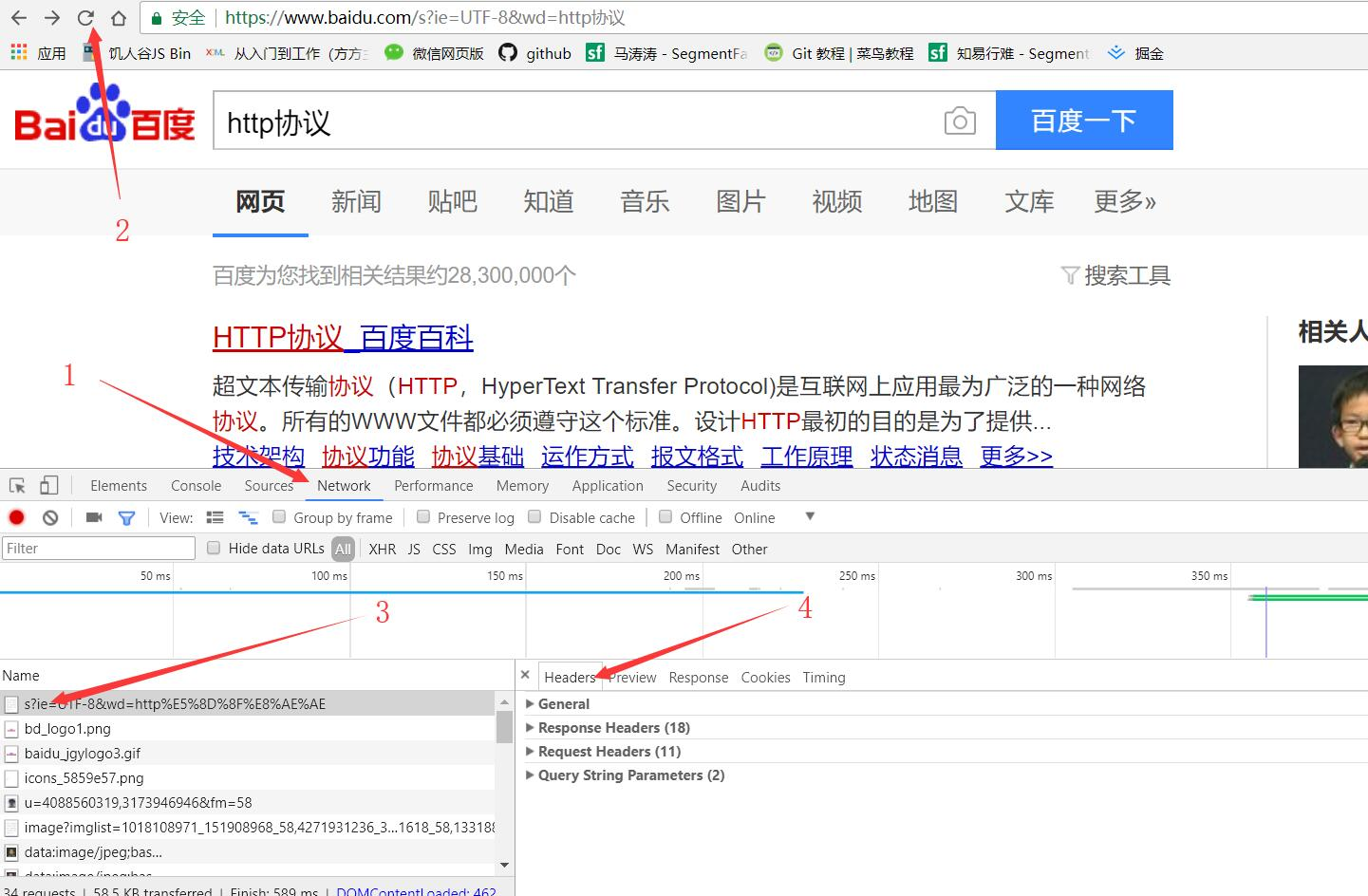
Task: Open the Git 教程 | 菜鸟教程 bookmark
Action: [839, 53]
